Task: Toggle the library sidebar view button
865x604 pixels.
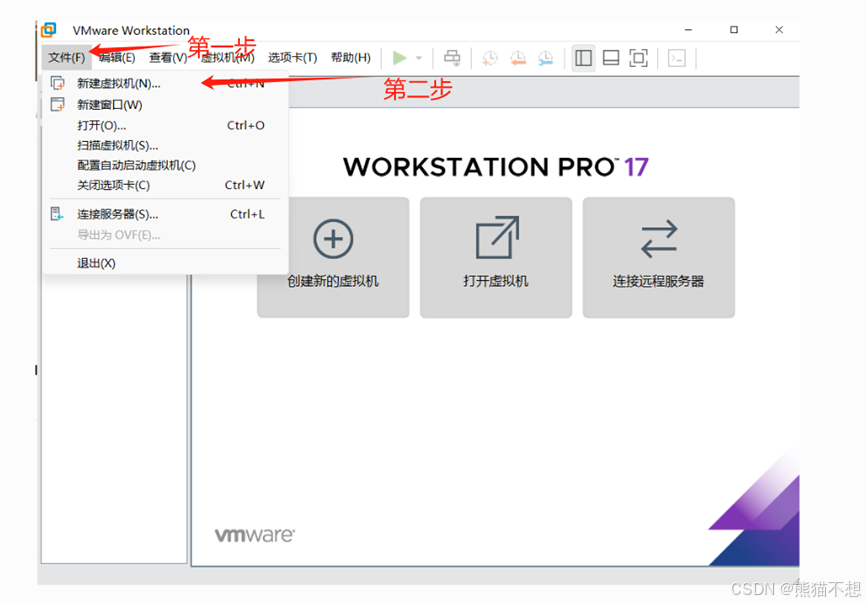Action: tap(583, 58)
